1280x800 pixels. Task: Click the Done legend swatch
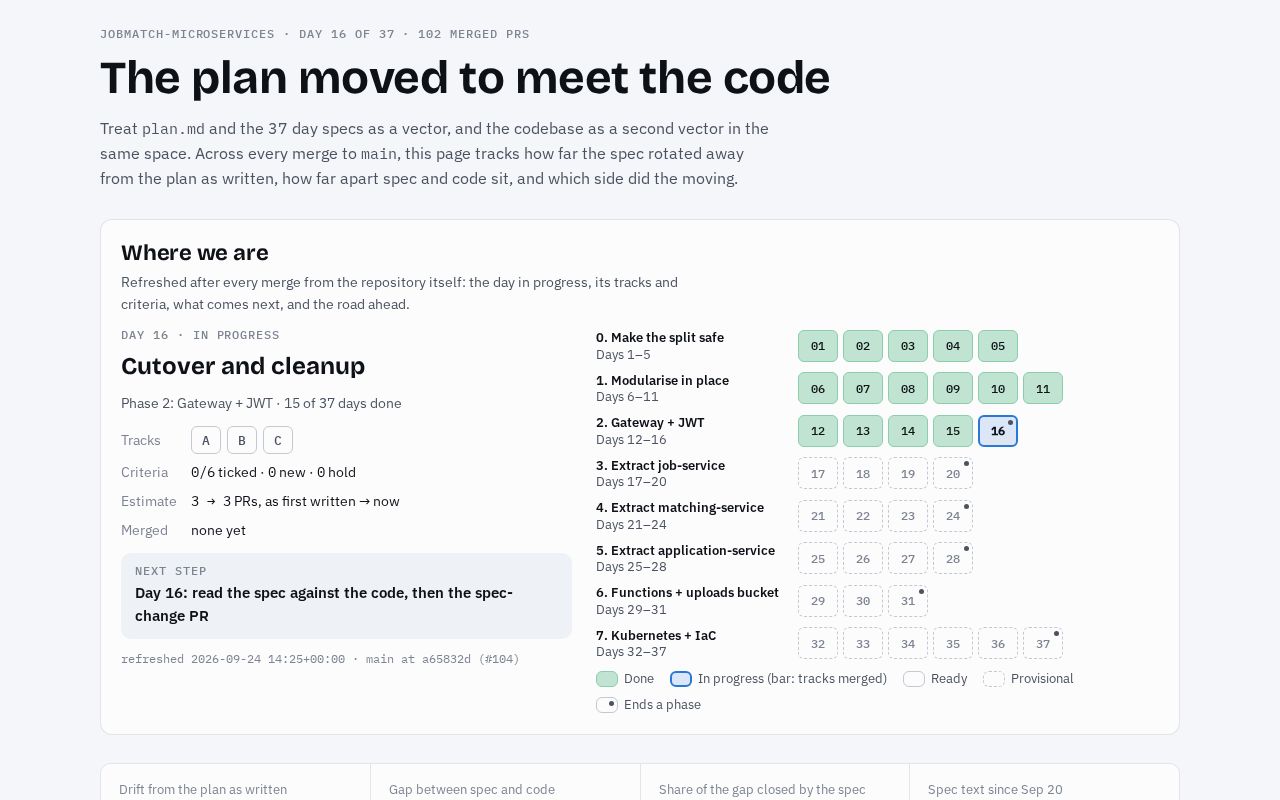pos(607,679)
